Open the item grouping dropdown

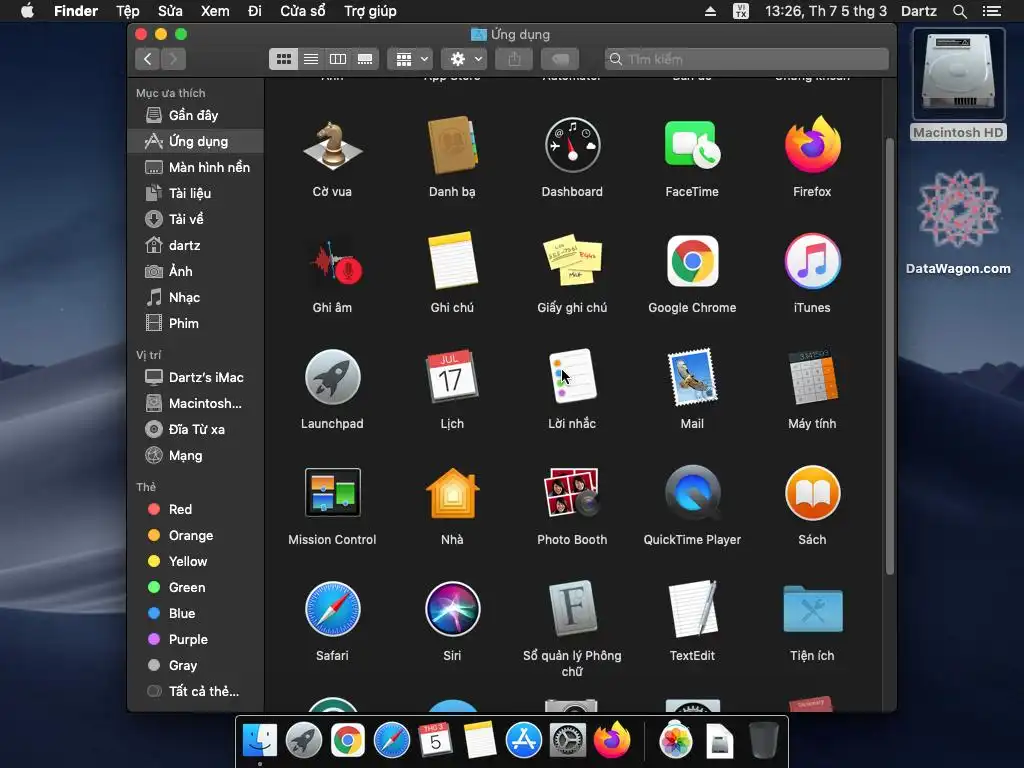pyautogui.click(x=410, y=59)
